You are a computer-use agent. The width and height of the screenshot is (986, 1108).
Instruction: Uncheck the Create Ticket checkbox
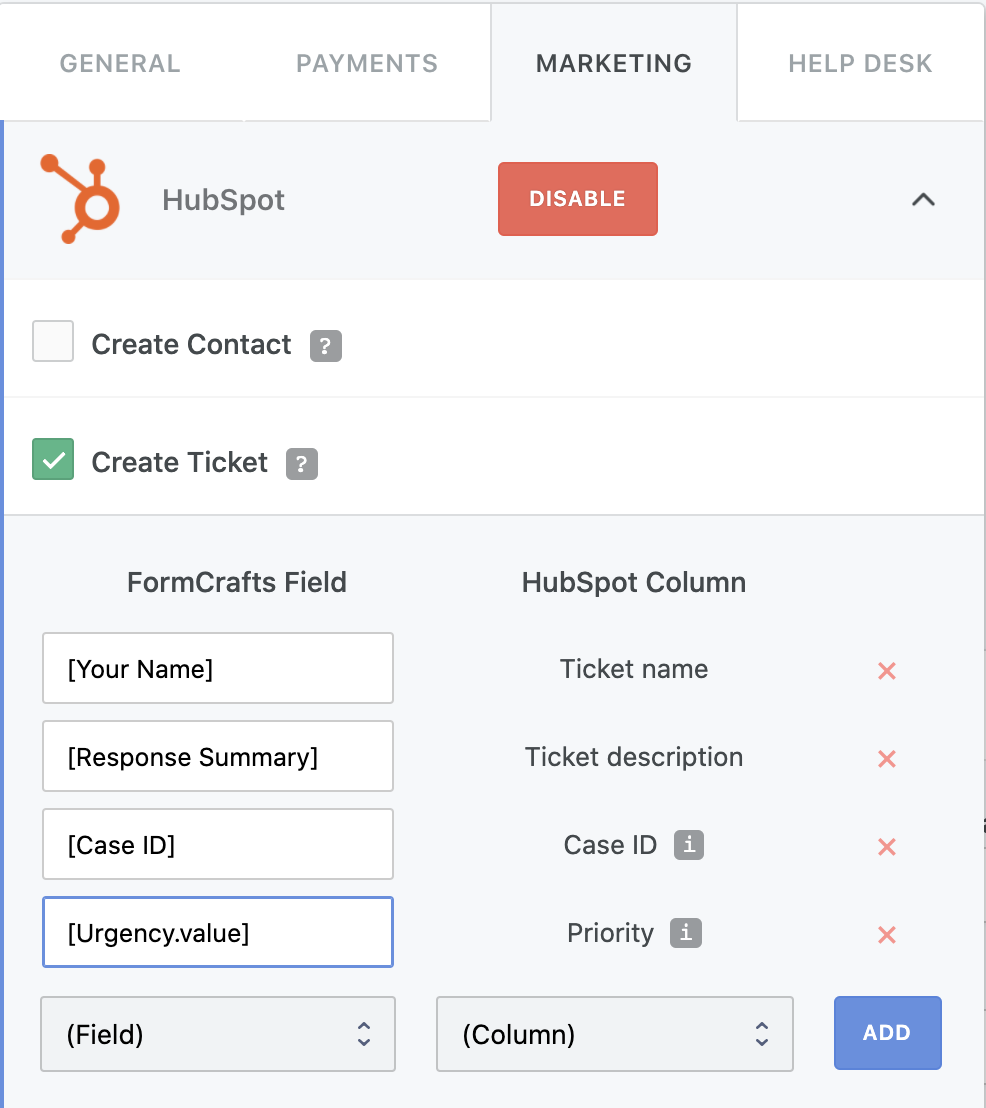click(x=53, y=459)
